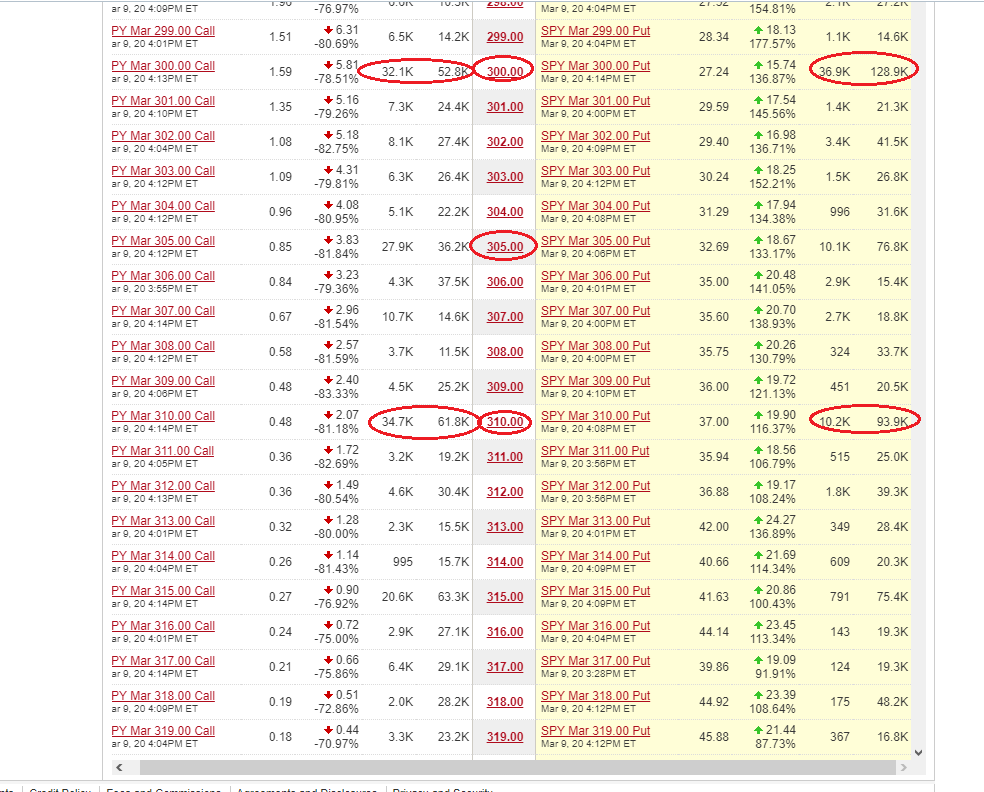Open the SPY Mar 302.00 Call link

click(163, 136)
